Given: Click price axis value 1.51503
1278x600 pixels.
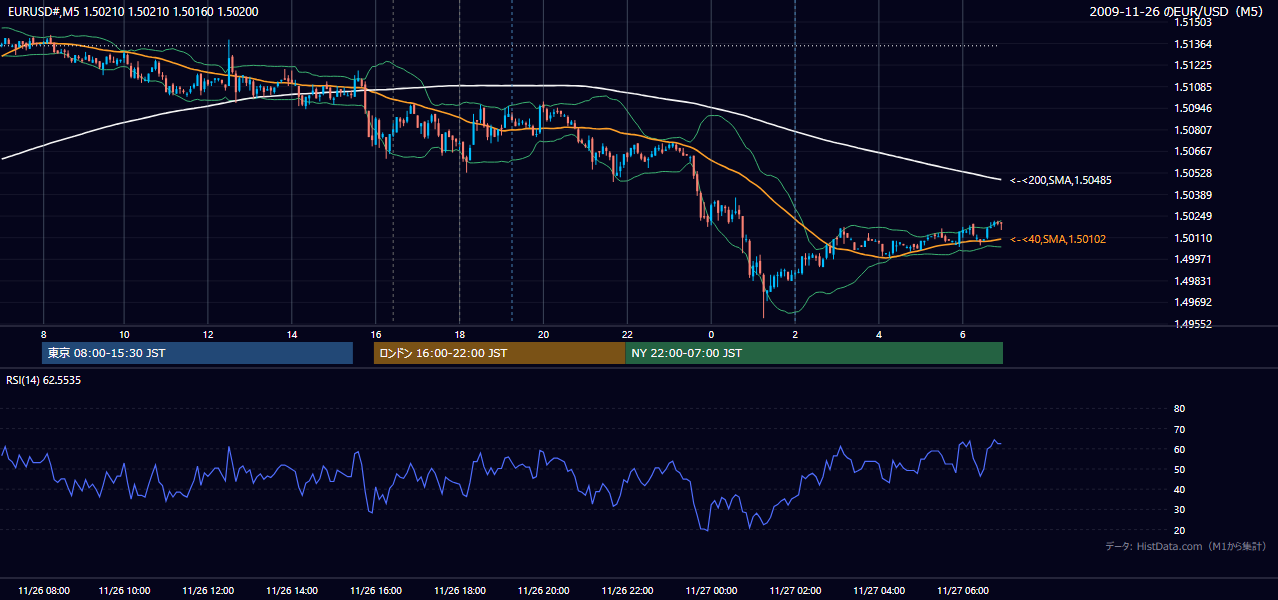Looking at the screenshot, I should coord(1192,22).
